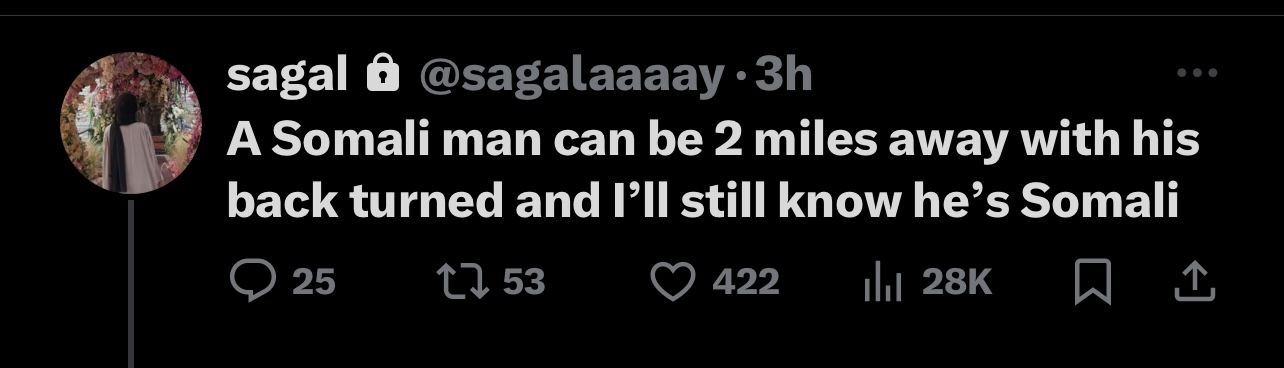Screen dimensions: 1284x368
Task: Open sagal's profile picture
Action: point(131,122)
